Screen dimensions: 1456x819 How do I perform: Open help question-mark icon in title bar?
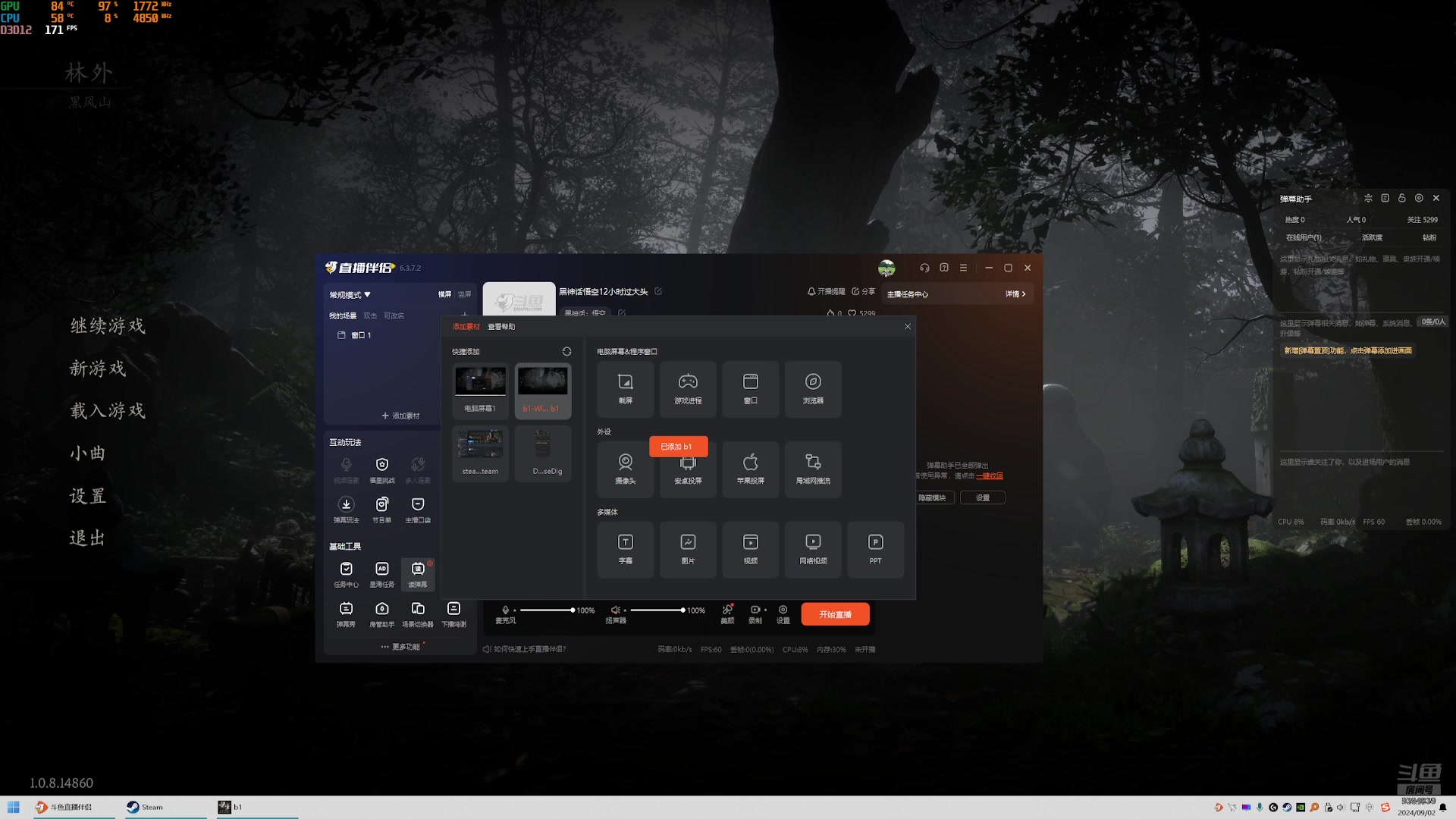click(944, 268)
